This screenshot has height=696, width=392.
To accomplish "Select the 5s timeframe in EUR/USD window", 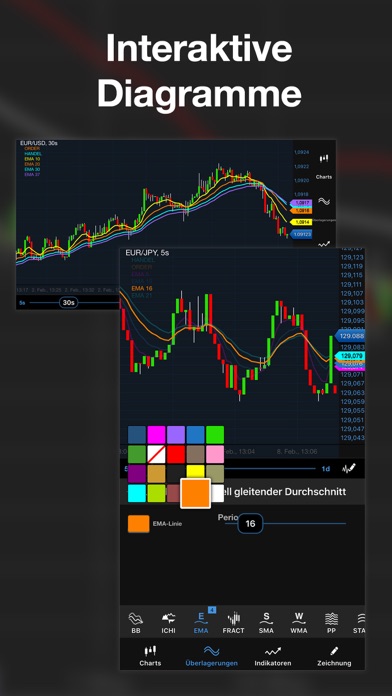I will pyautogui.click(x=22, y=302).
